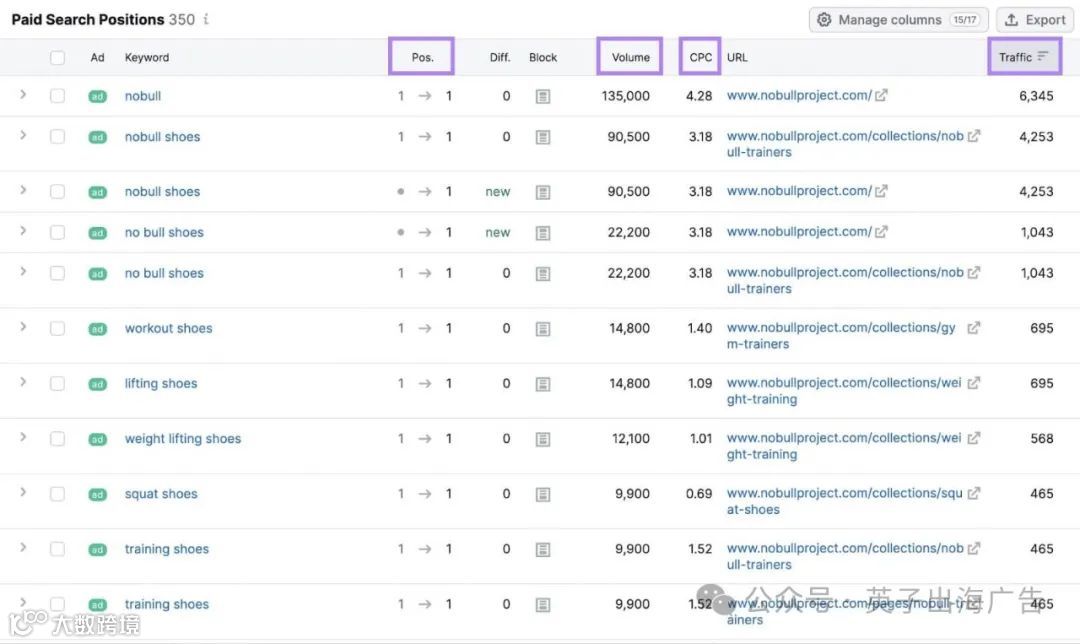Expand the lifting shoes row
1080x644 pixels.
click(x=23, y=382)
